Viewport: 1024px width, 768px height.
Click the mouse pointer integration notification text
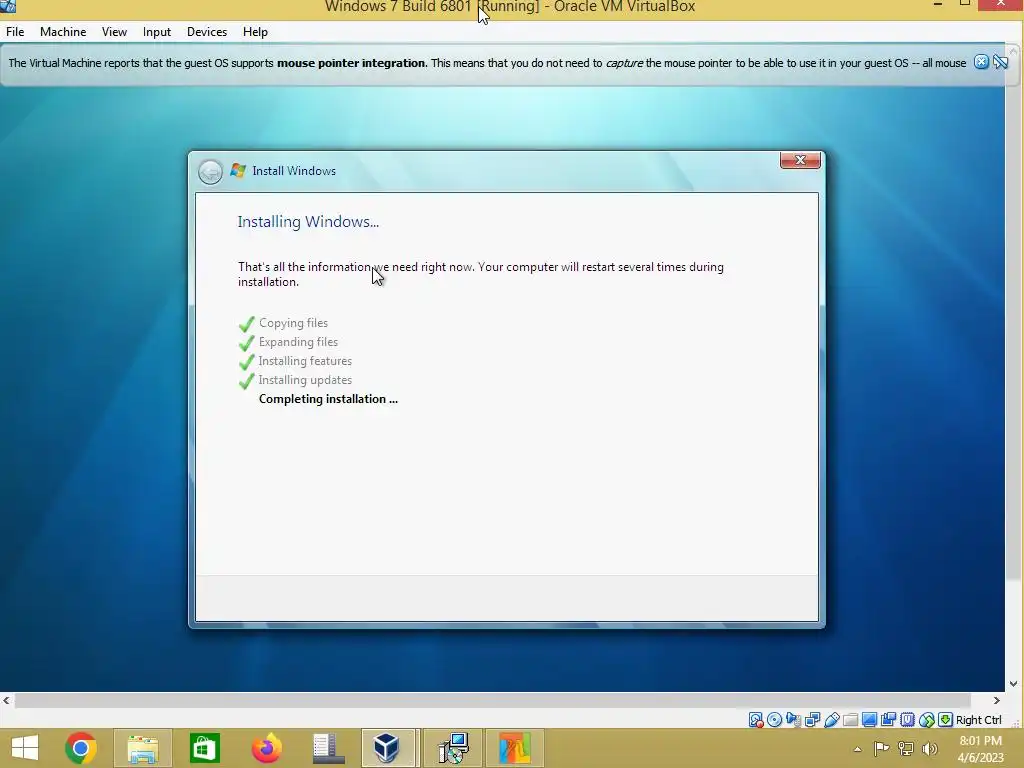(x=487, y=63)
